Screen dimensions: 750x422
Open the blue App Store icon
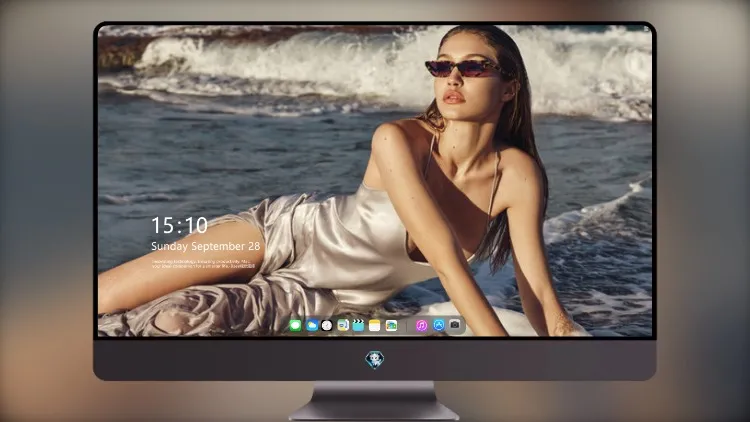click(x=439, y=325)
